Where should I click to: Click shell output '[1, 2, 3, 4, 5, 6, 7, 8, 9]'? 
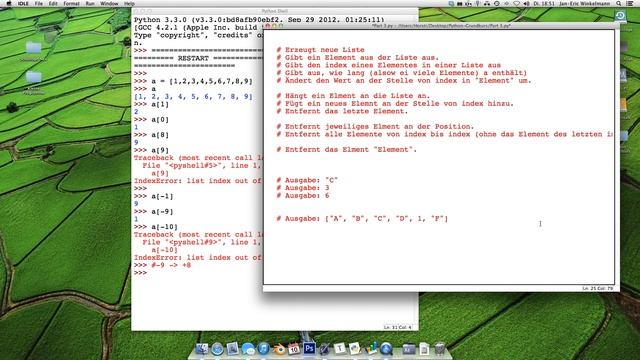[193, 97]
